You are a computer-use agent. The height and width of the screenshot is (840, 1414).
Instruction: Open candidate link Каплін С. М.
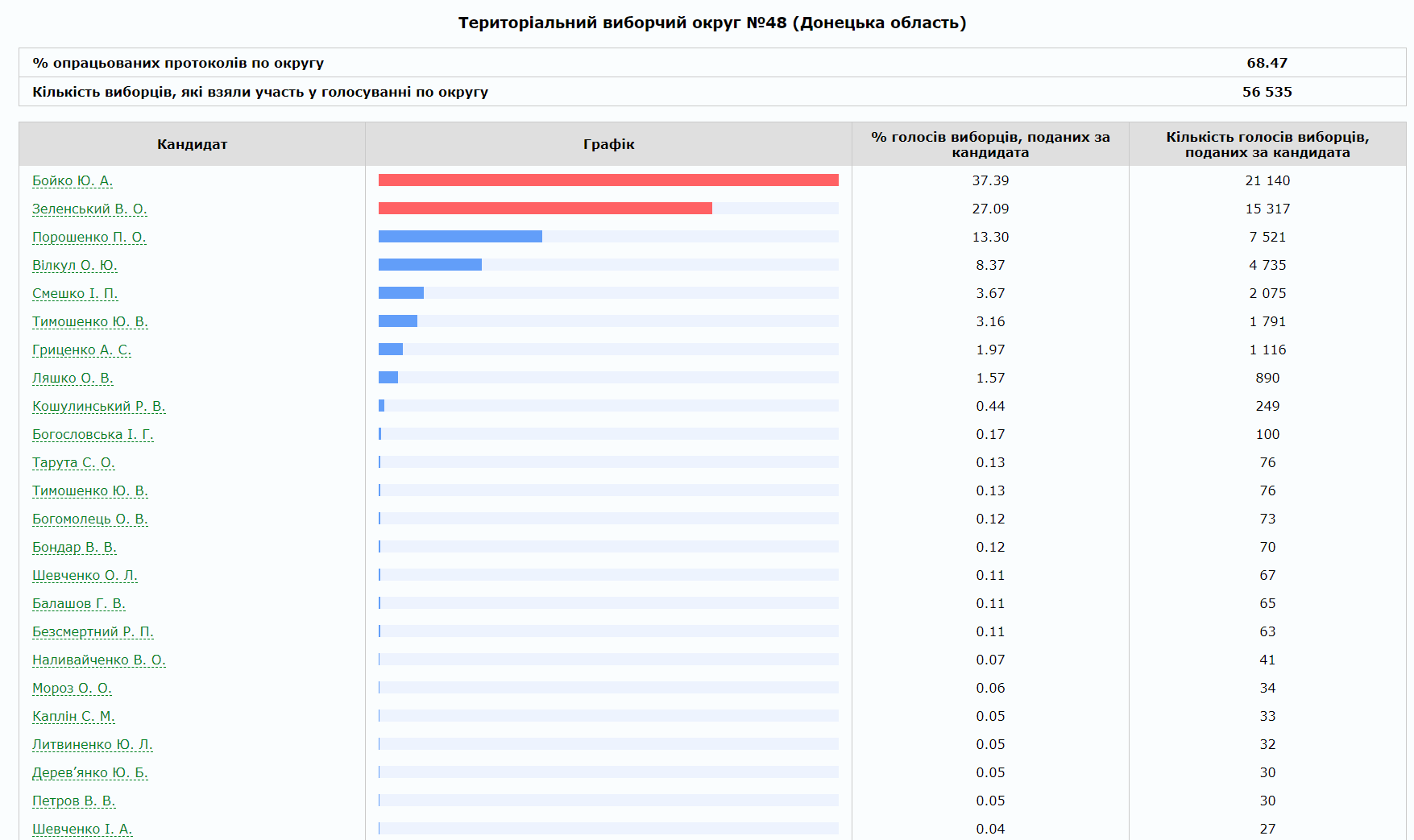point(73,716)
